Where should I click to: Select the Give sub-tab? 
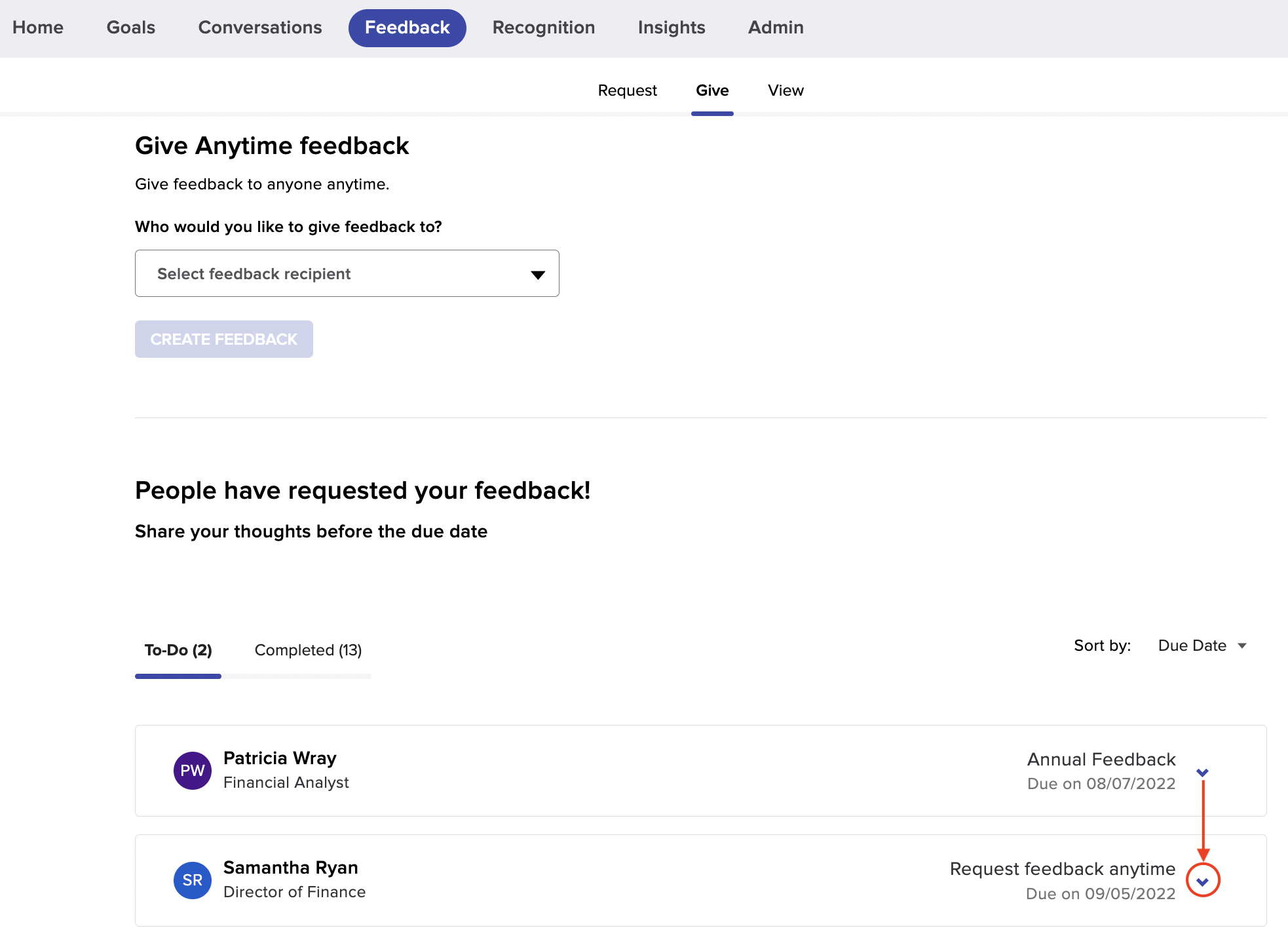click(x=712, y=90)
